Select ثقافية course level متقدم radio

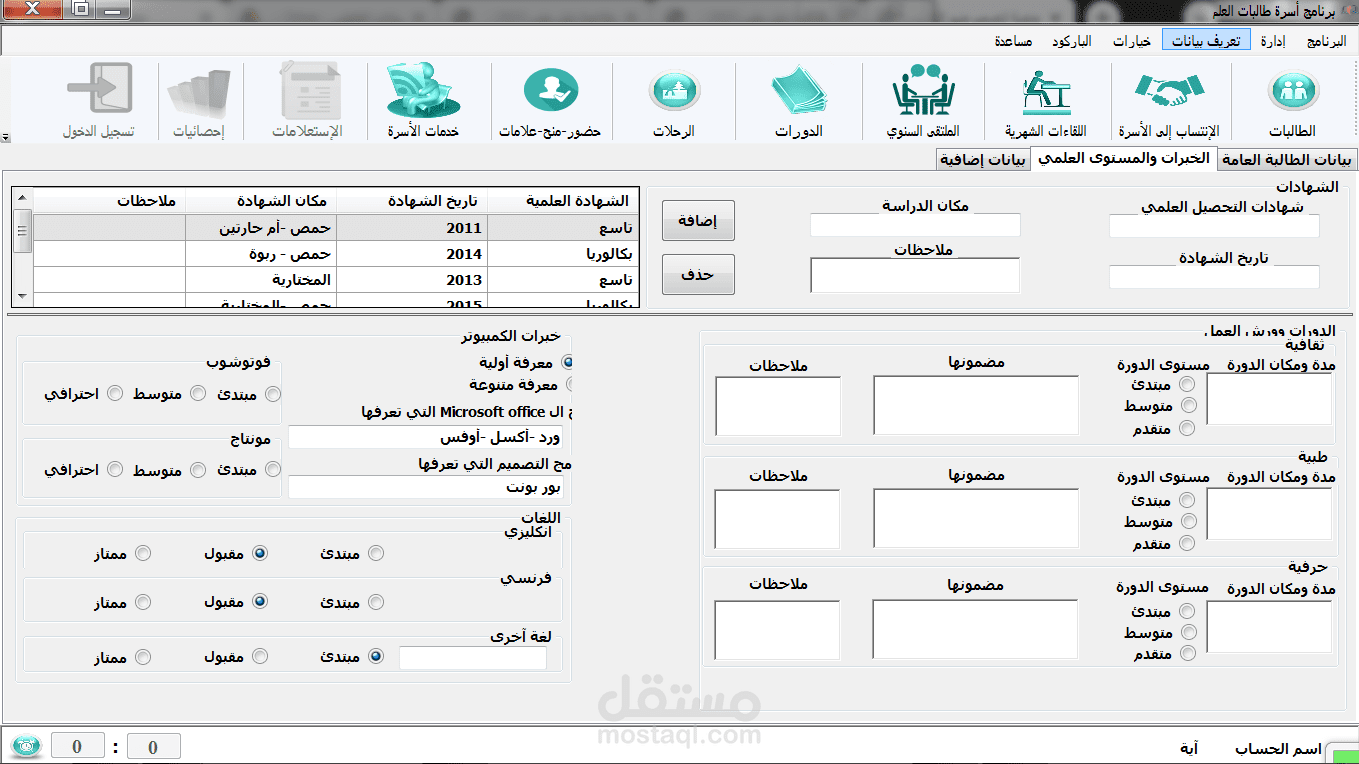point(1188,428)
